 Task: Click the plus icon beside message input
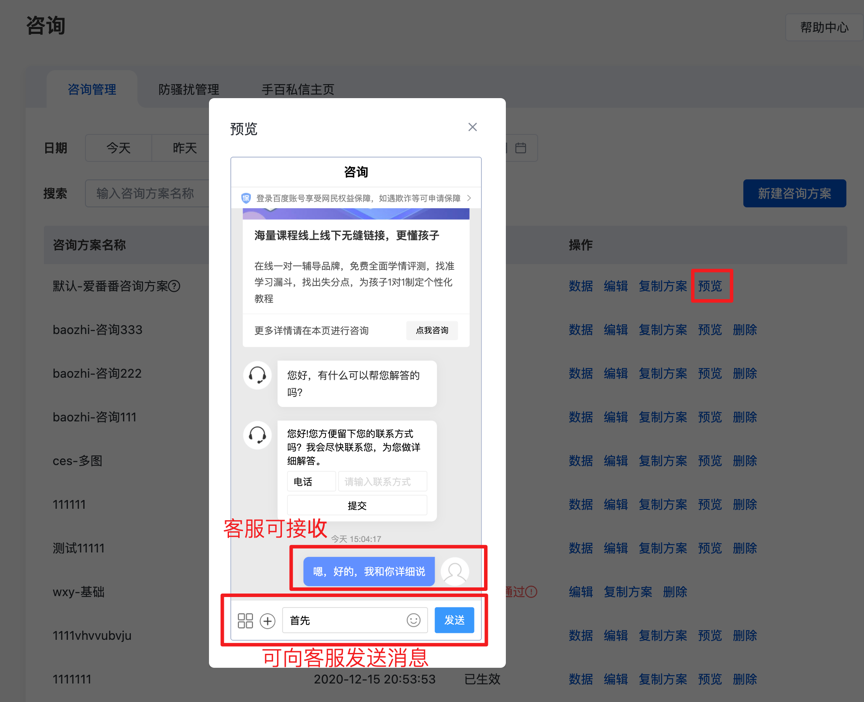tap(268, 621)
